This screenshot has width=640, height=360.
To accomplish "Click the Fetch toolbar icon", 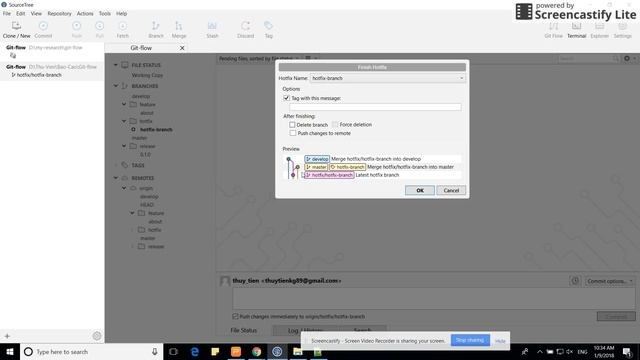I will click(122, 26).
